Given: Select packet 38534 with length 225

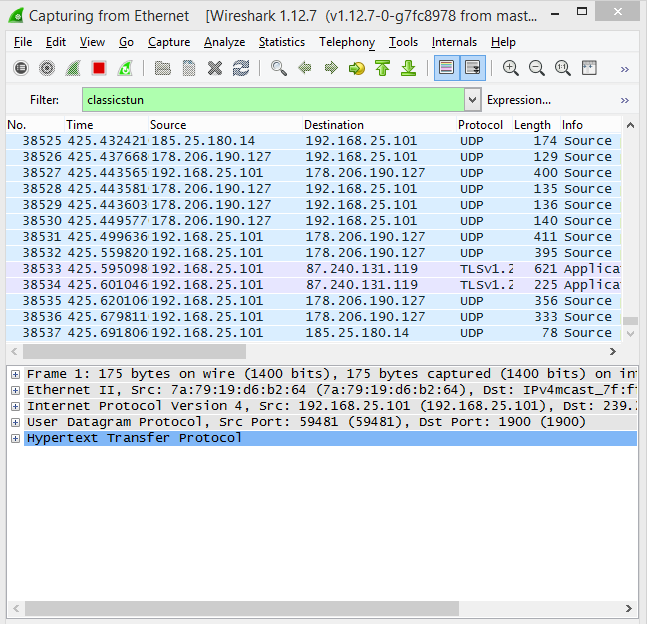Looking at the screenshot, I should pyautogui.click(x=314, y=285).
